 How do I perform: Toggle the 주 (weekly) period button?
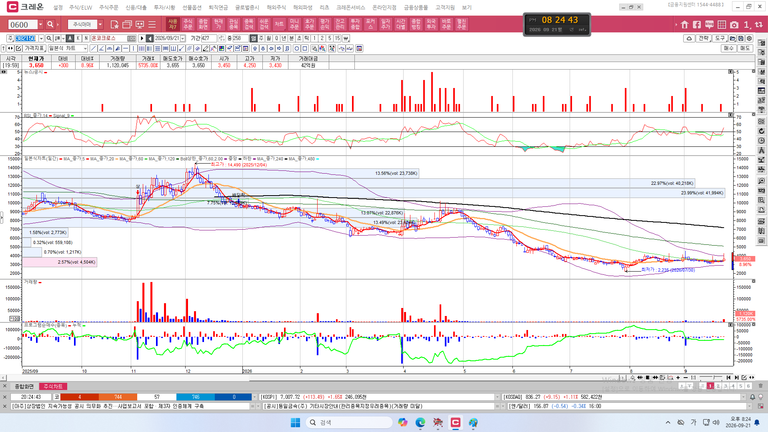pyautogui.click(x=261, y=38)
